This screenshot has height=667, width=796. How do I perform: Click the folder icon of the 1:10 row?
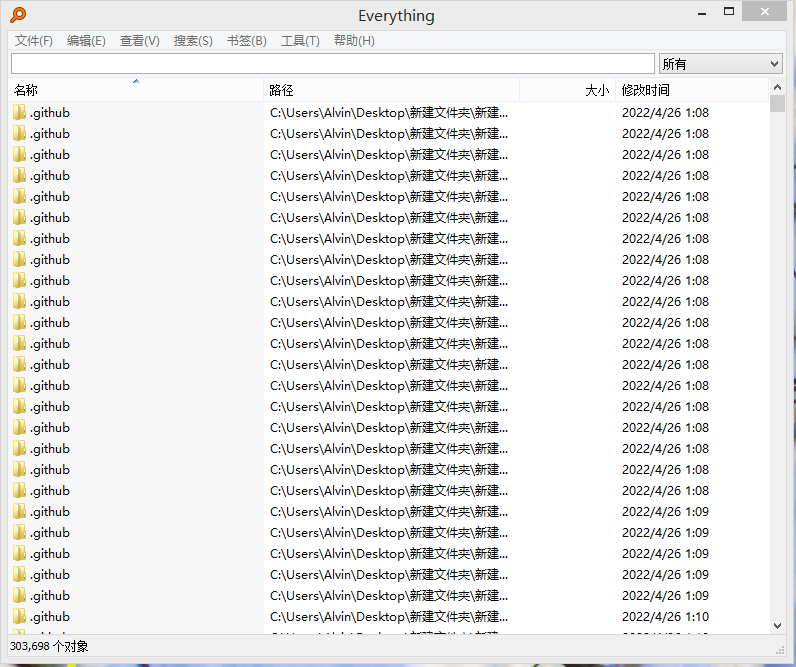pyautogui.click(x=19, y=616)
